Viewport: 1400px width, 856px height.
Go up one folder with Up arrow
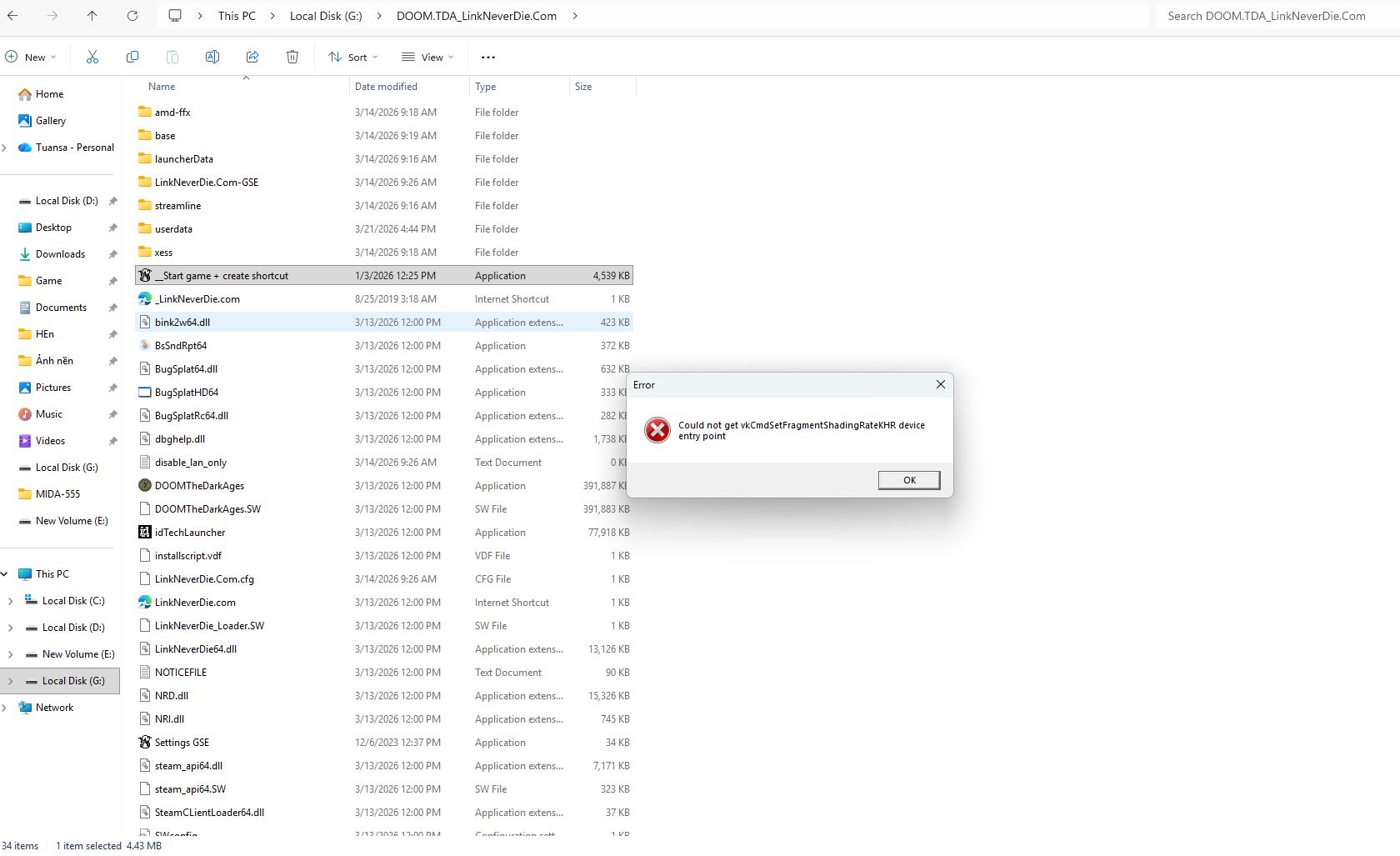click(92, 16)
